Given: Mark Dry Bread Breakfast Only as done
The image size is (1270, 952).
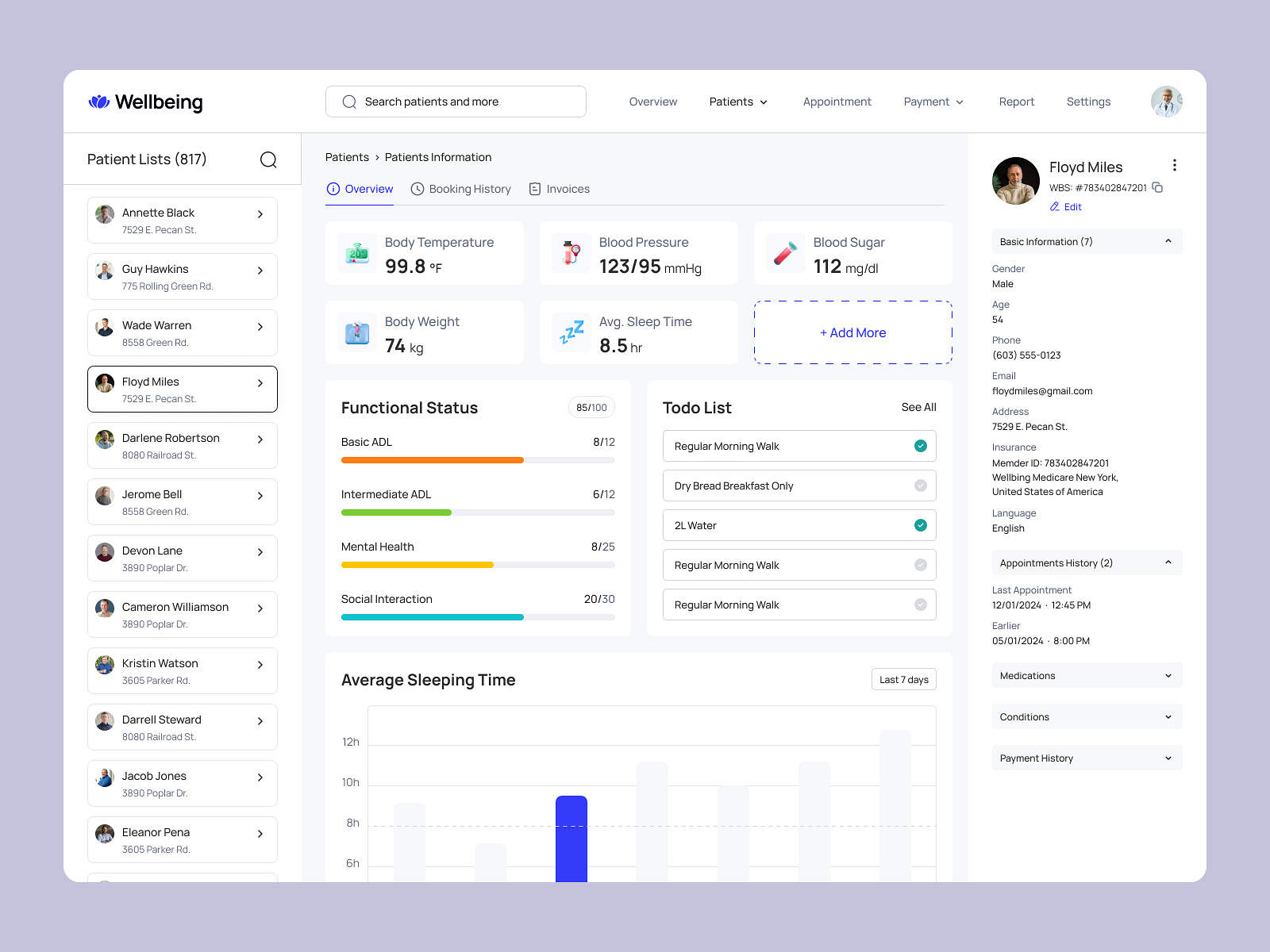Looking at the screenshot, I should pos(920,485).
